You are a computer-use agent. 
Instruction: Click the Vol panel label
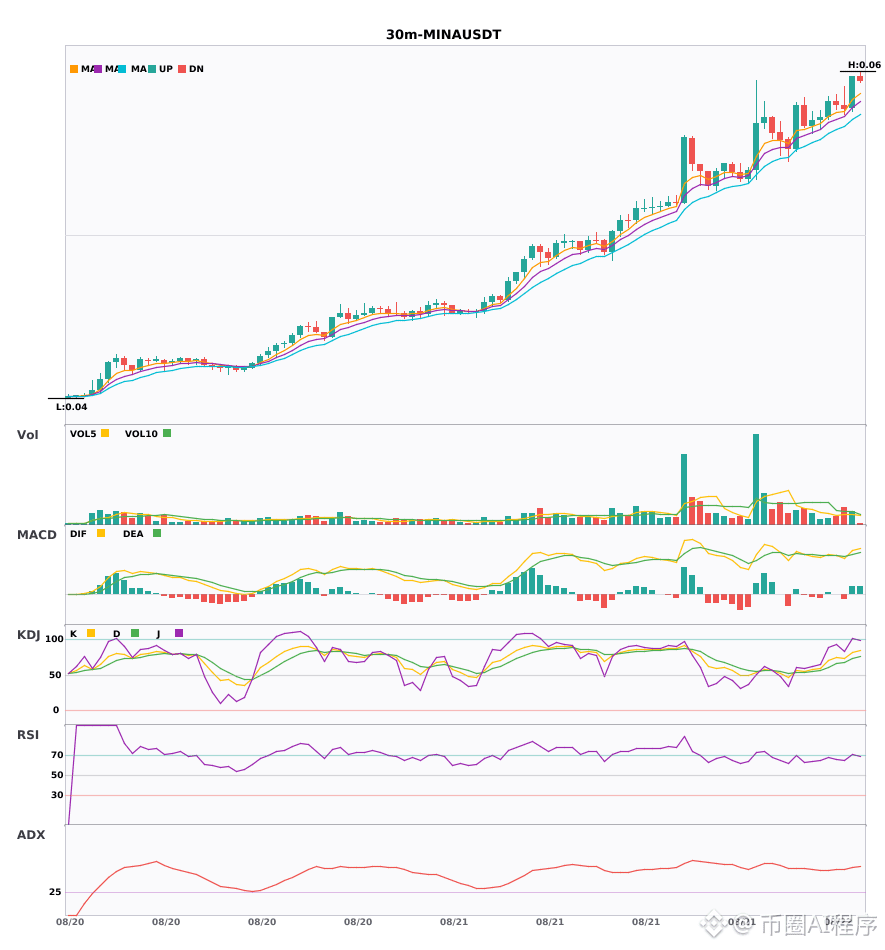click(x=27, y=435)
